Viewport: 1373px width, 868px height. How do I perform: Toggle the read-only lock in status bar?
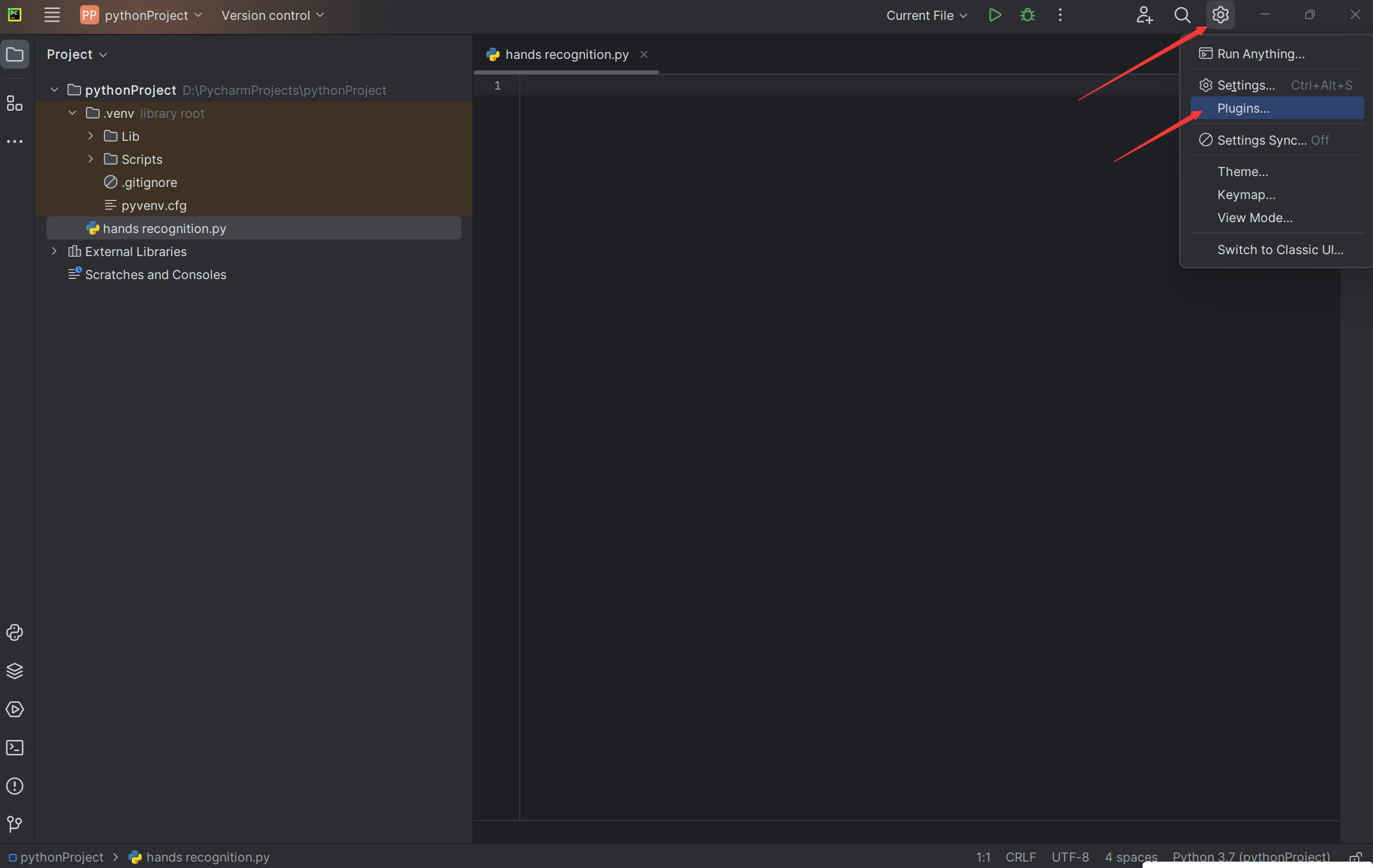click(x=1355, y=857)
